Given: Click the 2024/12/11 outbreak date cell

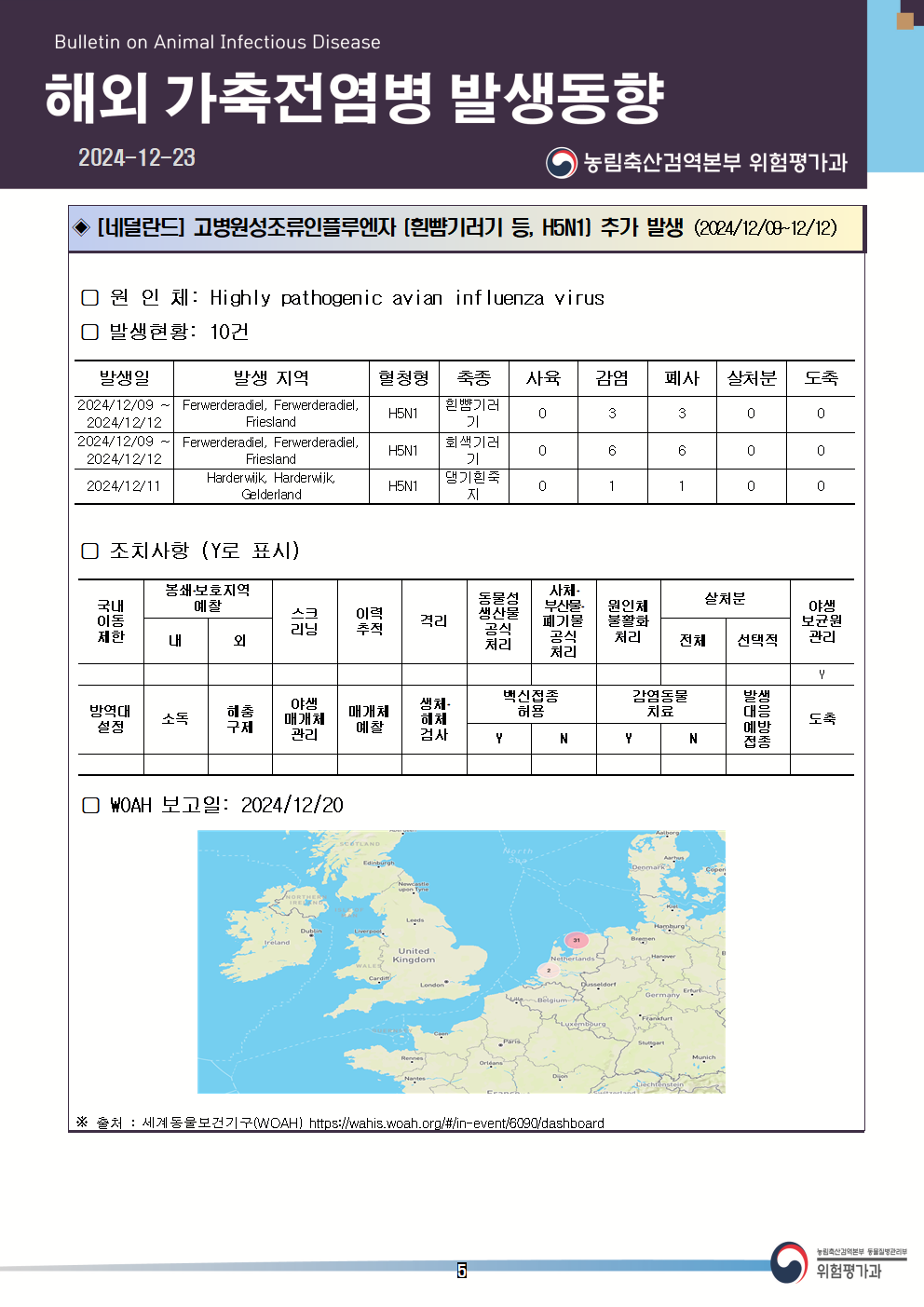Looking at the screenshot, I should pos(124,486).
